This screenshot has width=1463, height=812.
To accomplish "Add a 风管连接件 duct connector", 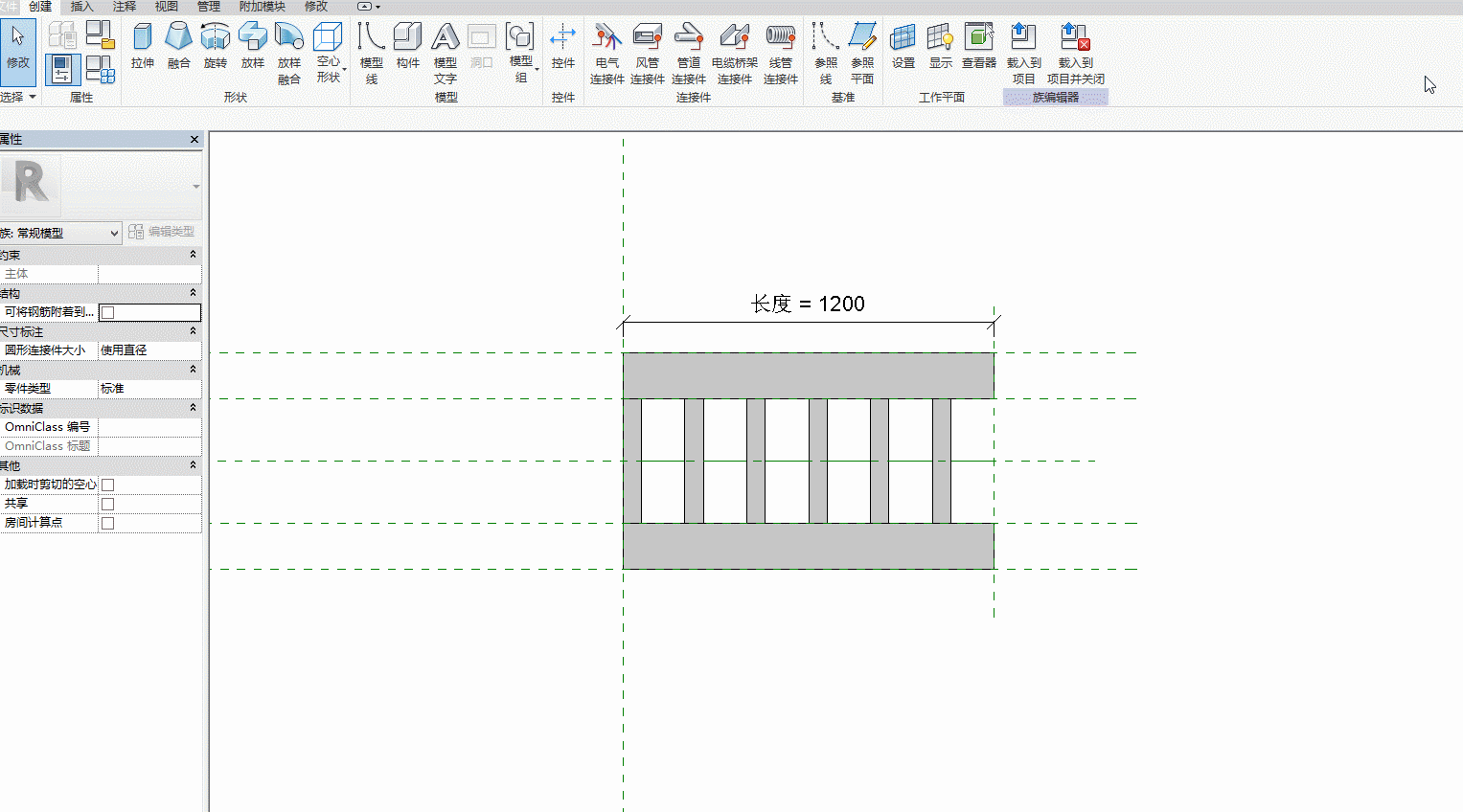I will click(x=648, y=53).
